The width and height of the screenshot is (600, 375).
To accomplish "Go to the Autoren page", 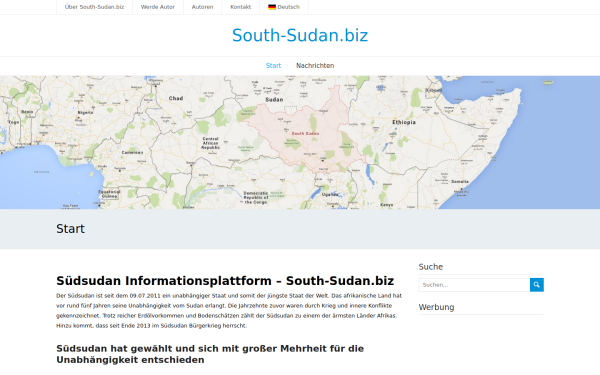I will click(202, 7).
